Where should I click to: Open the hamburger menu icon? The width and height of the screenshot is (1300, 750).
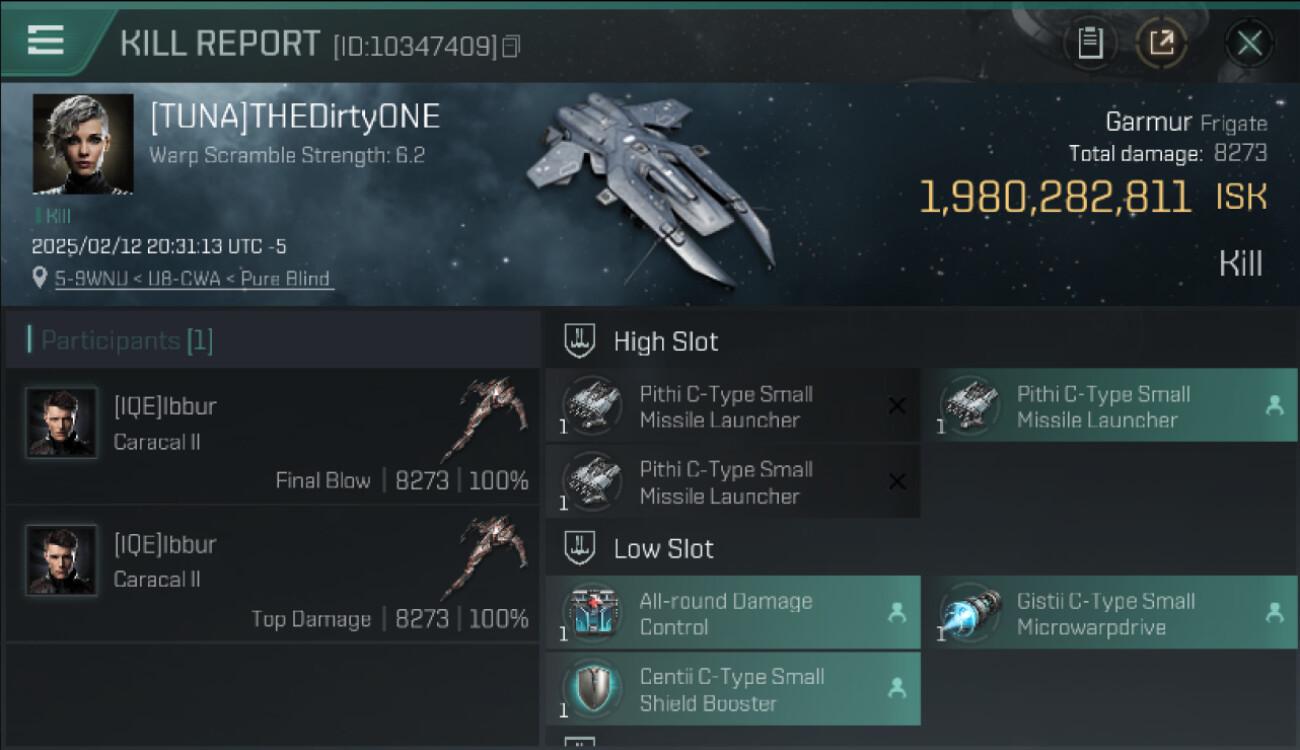coord(45,40)
